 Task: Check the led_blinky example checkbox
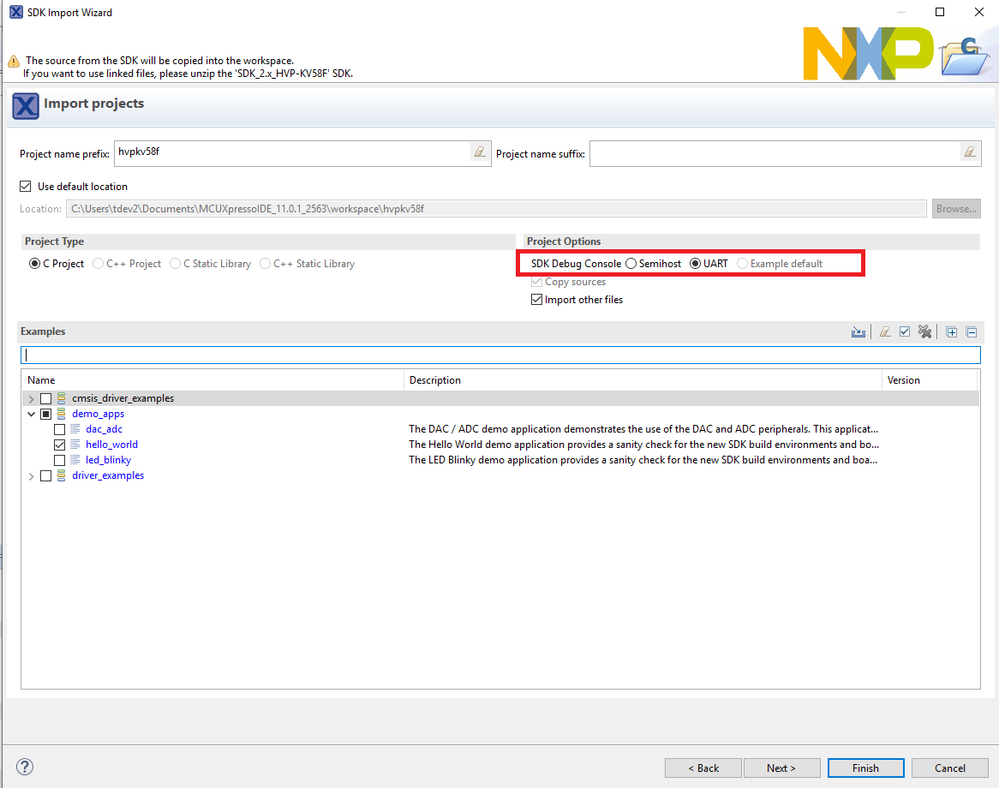tap(59, 460)
